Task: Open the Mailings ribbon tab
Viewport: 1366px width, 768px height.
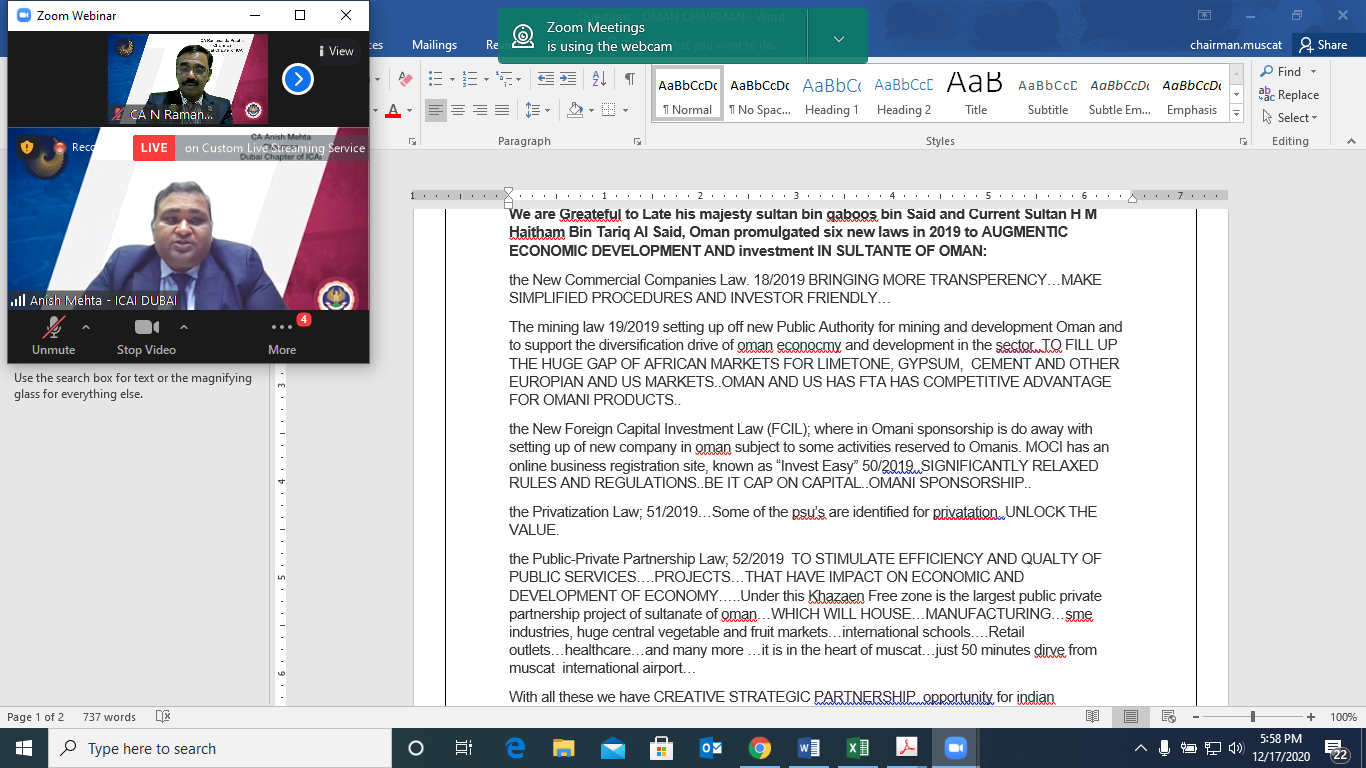Action: click(434, 45)
